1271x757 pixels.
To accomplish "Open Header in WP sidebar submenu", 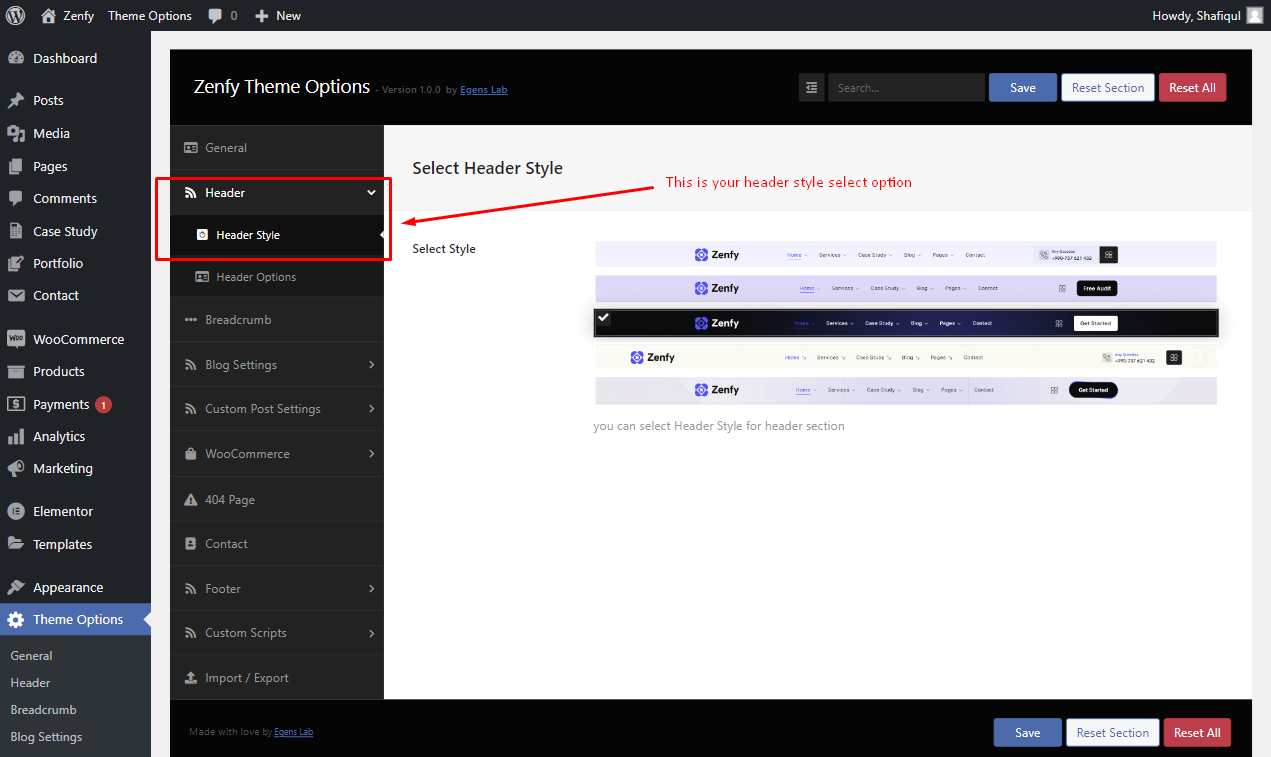I will click(x=30, y=683).
